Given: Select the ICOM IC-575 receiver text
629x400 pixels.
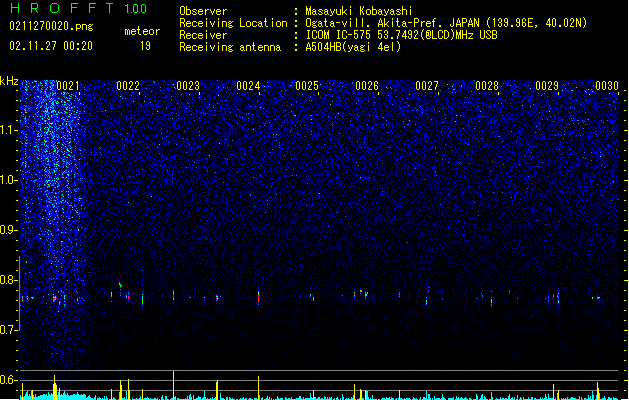Looking at the screenshot, I should click(x=401, y=35).
